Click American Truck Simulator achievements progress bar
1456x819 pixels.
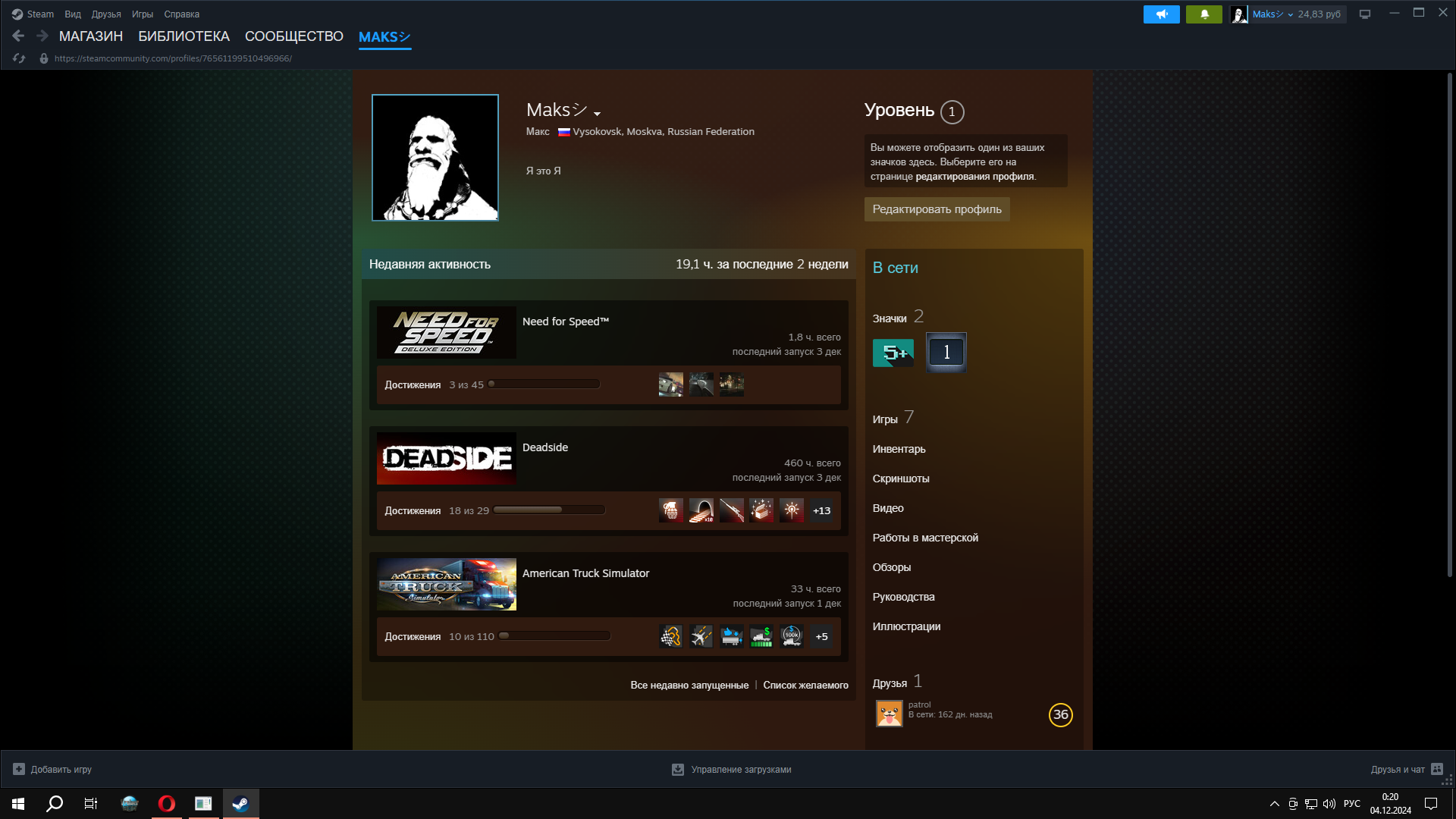(554, 635)
